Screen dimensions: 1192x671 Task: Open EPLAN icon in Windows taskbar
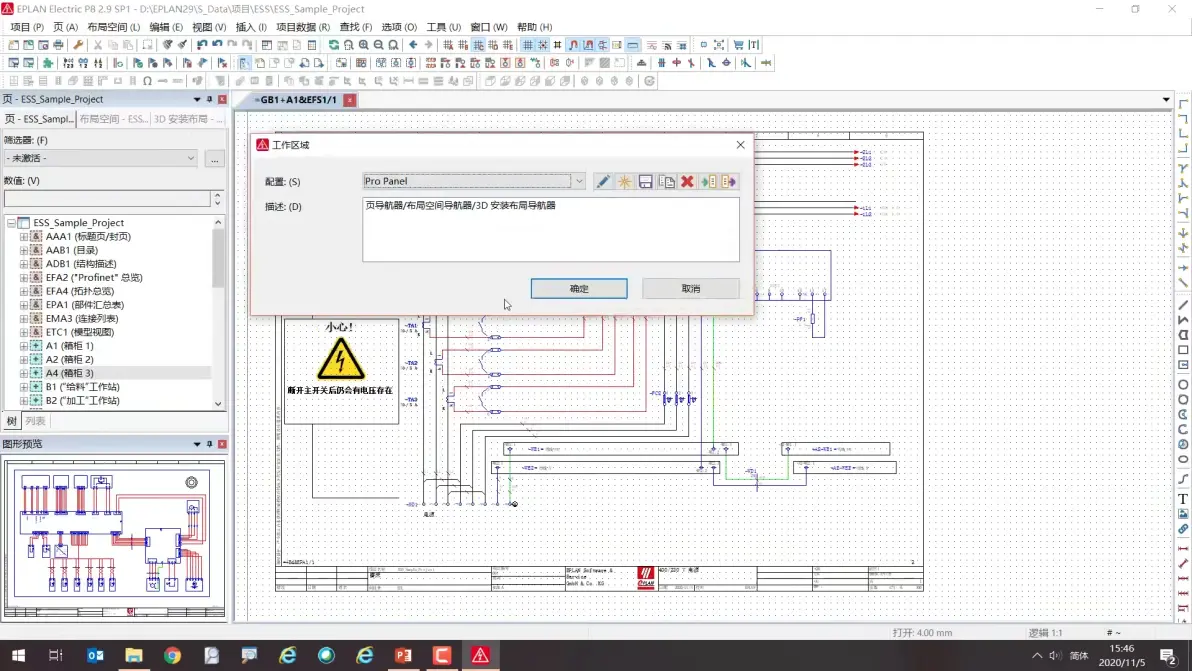tap(480, 655)
